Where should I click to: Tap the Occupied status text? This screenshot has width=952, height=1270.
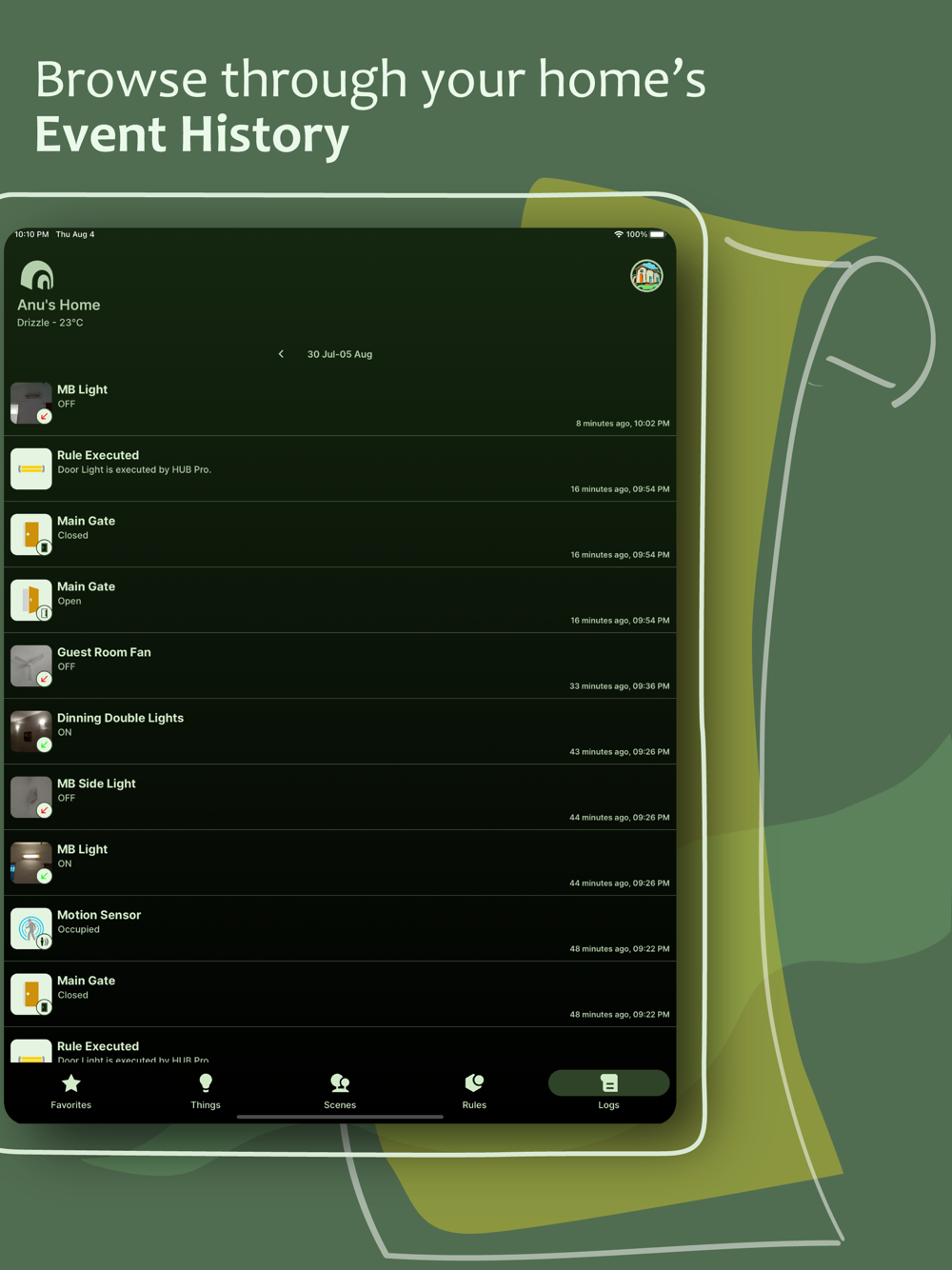tap(78, 929)
